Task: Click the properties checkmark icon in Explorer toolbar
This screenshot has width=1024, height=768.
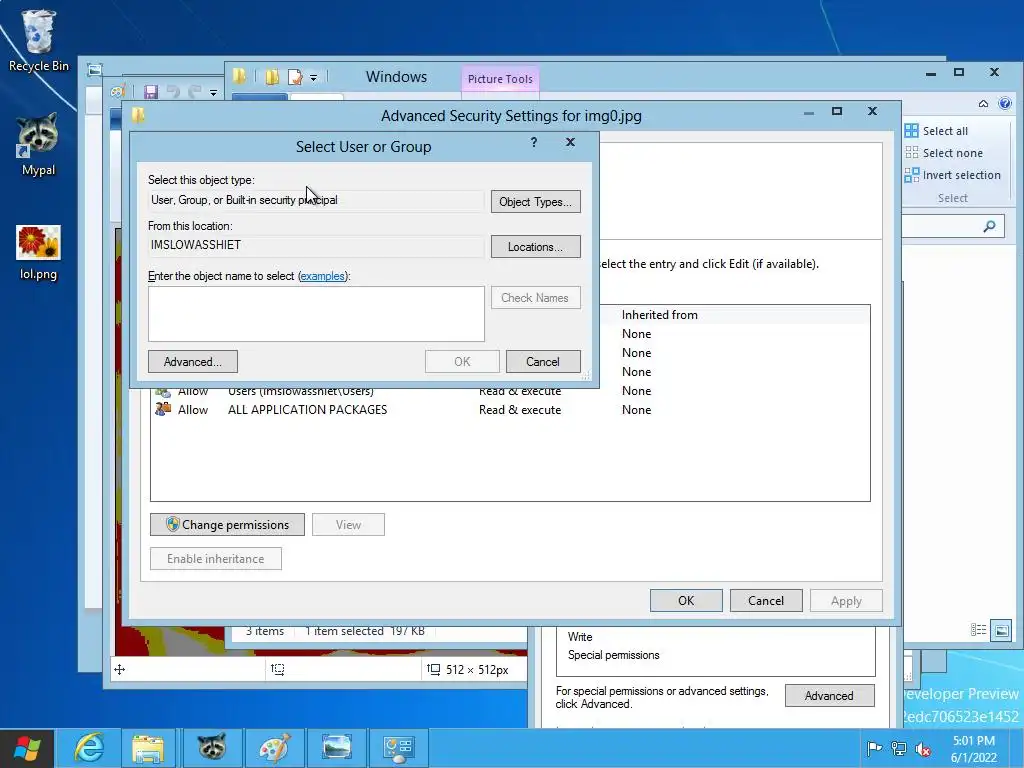Action: tap(295, 77)
